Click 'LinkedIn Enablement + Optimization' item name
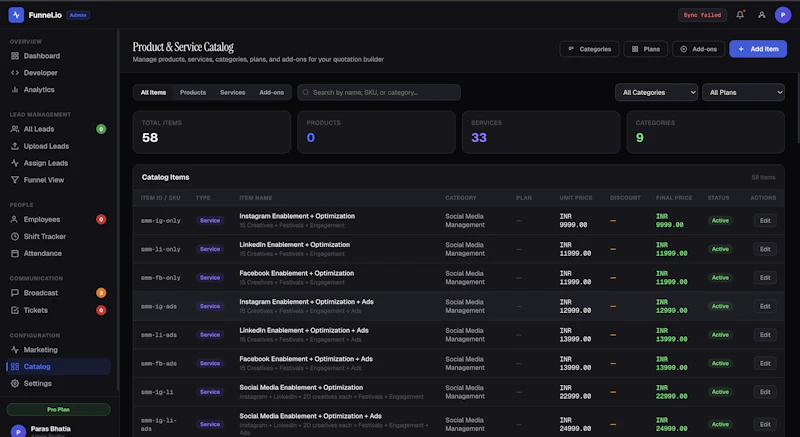800x437 pixels. (294, 245)
